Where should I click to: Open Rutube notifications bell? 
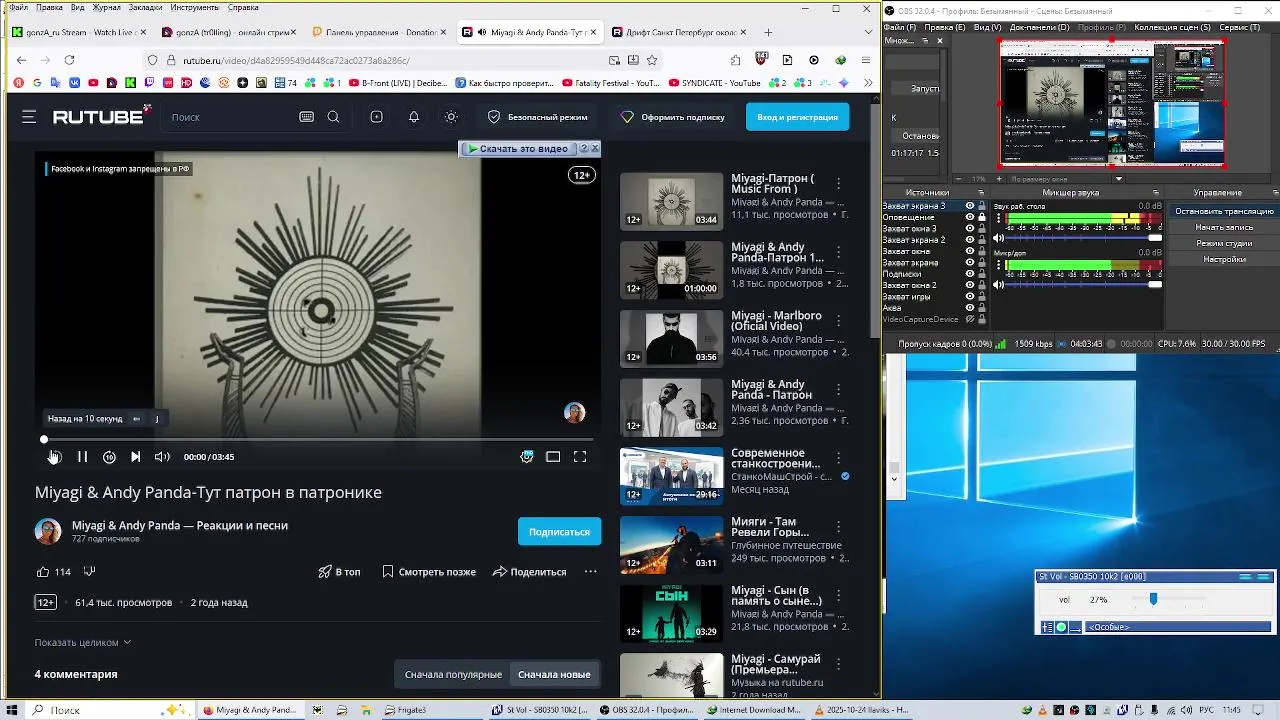coord(414,117)
